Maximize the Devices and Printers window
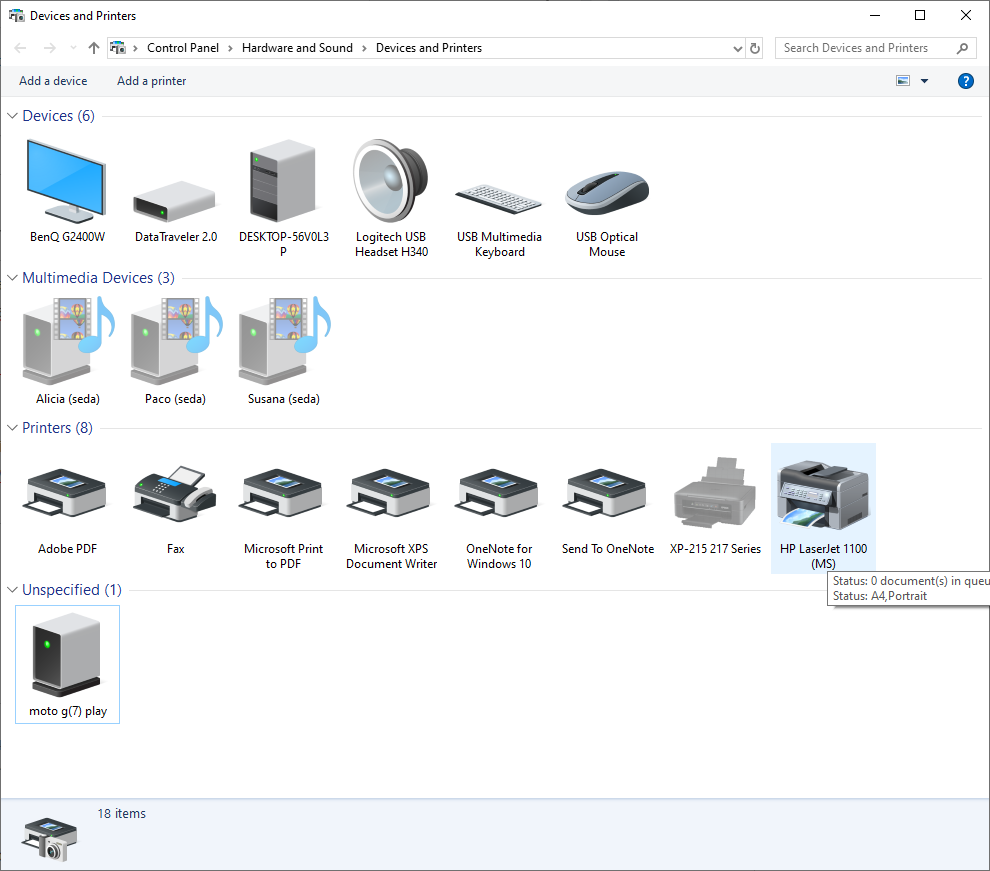The image size is (990, 871). click(920, 15)
